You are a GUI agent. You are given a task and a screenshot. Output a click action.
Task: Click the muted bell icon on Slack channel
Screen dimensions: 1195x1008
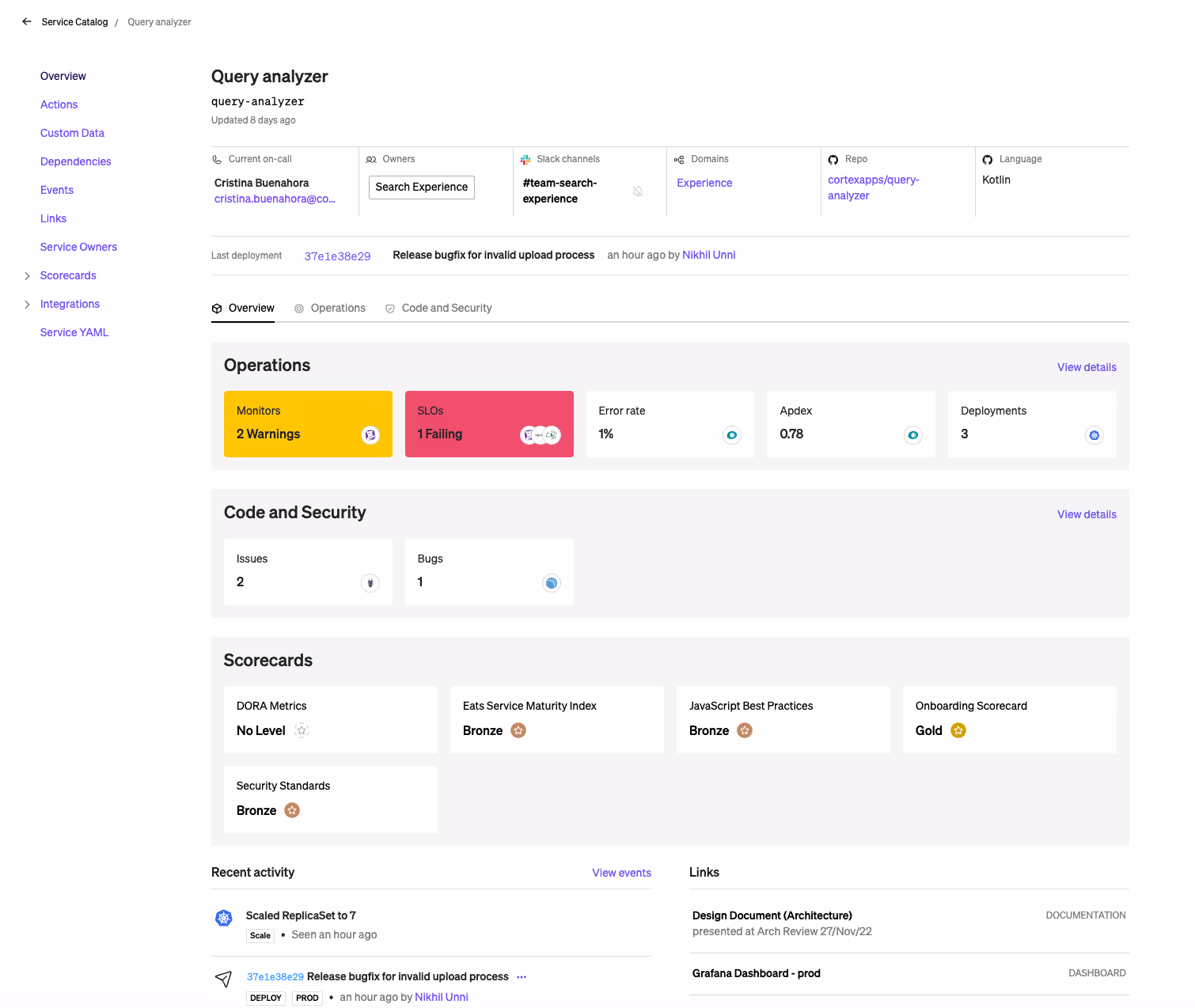click(638, 191)
